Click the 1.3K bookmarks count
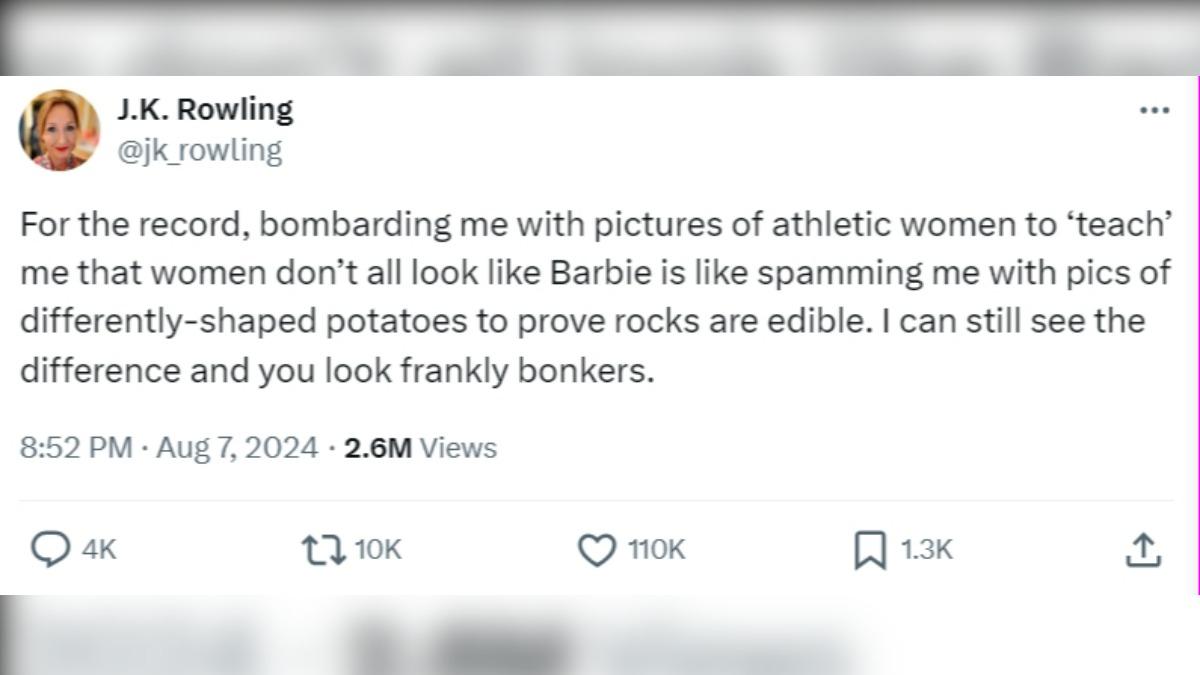 click(x=927, y=549)
